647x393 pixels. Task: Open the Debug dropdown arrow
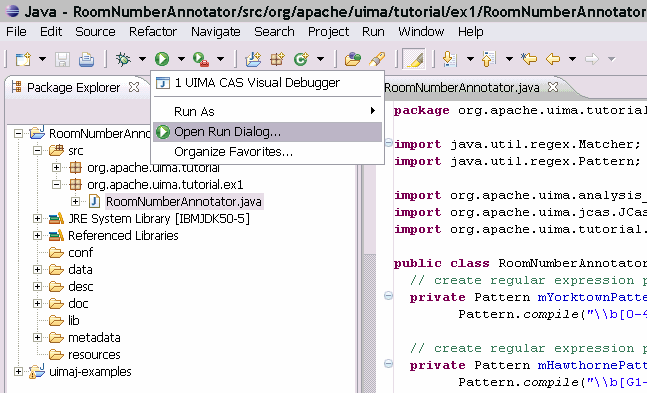(x=142, y=59)
